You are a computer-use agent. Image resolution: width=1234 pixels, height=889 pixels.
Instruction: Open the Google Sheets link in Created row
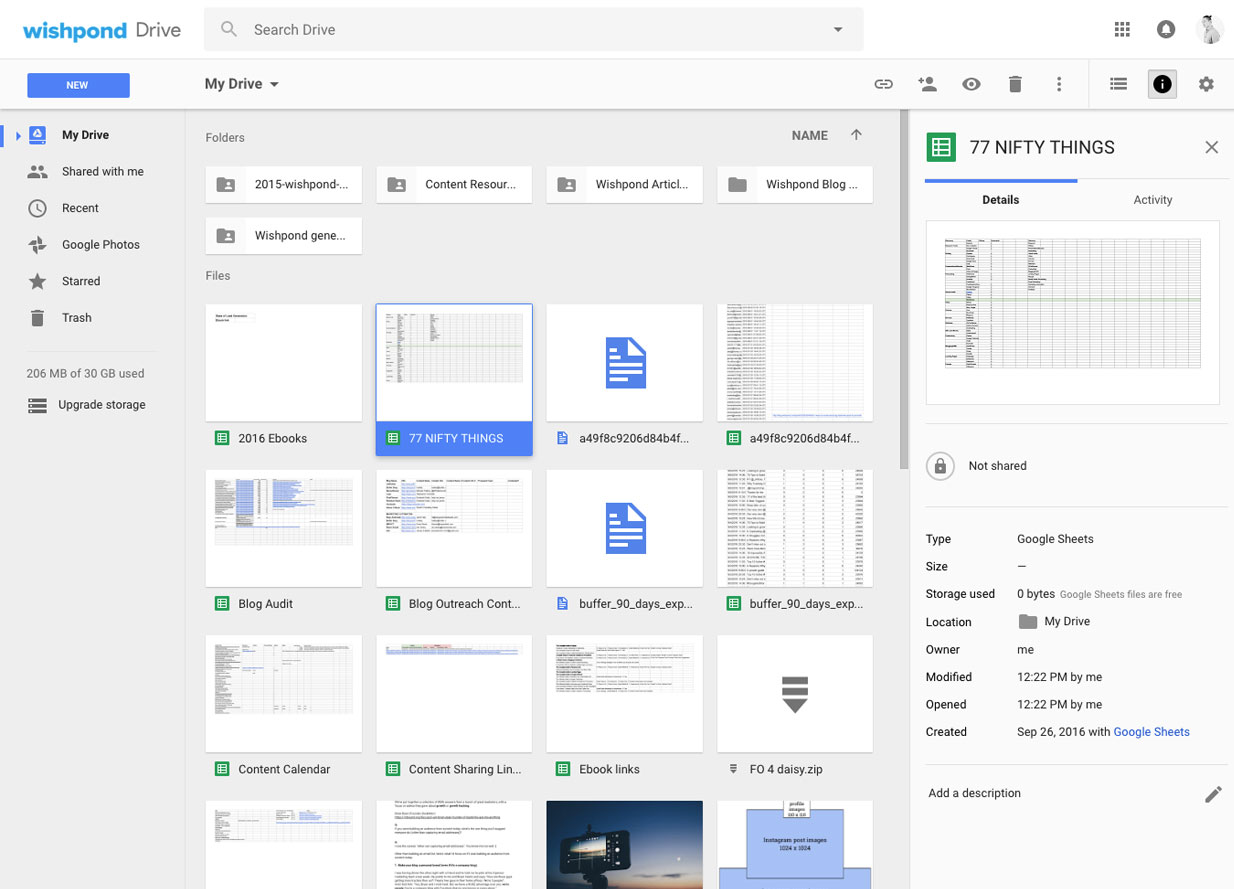coord(1151,732)
